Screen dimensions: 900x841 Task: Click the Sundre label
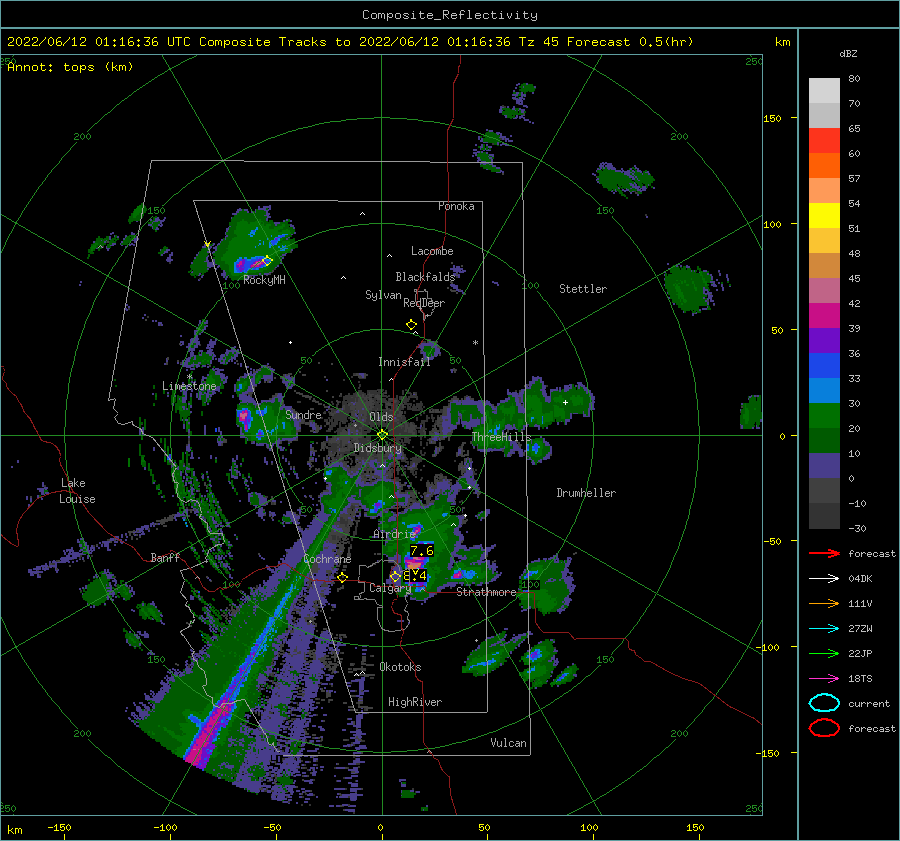[x=303, y=414]
